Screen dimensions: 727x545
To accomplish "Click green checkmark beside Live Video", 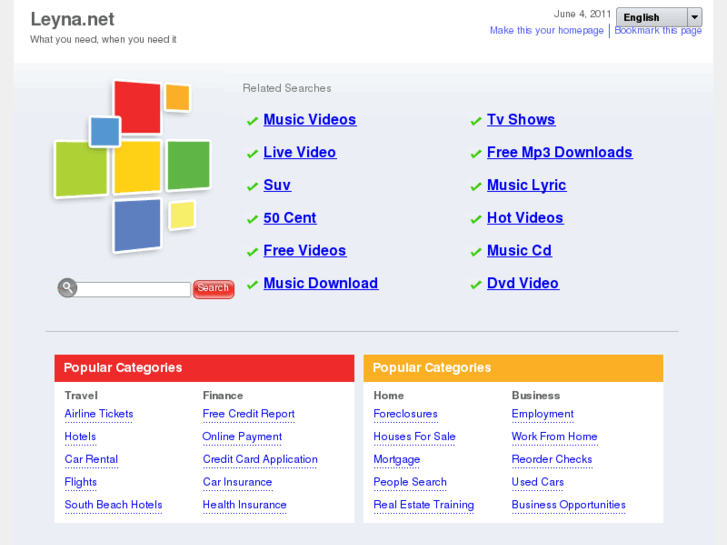I will (x=252, y=154).
